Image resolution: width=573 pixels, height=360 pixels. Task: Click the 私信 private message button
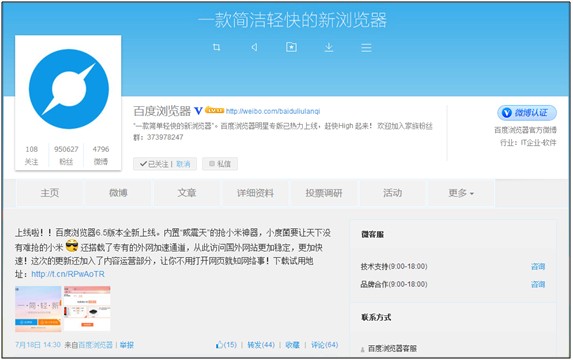coord(220,164)
